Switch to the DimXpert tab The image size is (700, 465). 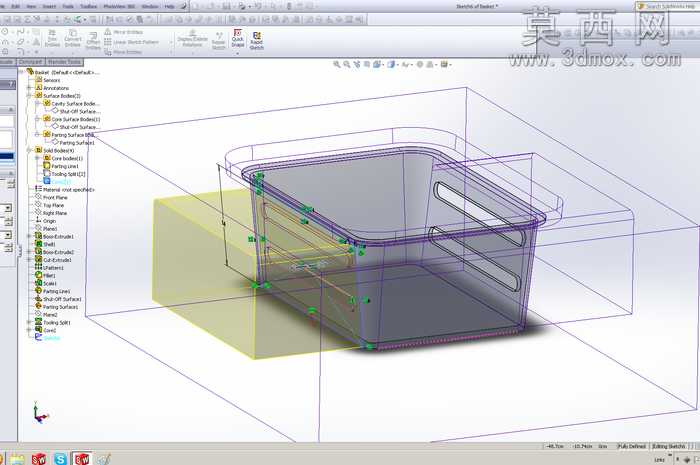coord(31,62)
